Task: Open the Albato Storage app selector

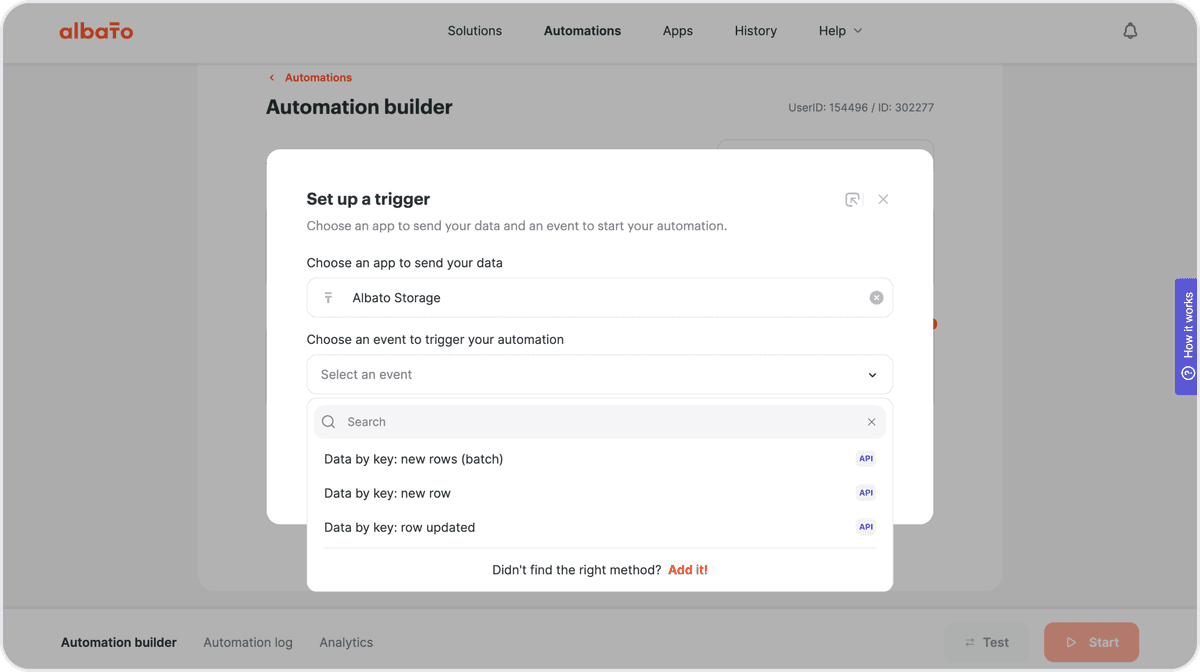Action: coord(600,298)
